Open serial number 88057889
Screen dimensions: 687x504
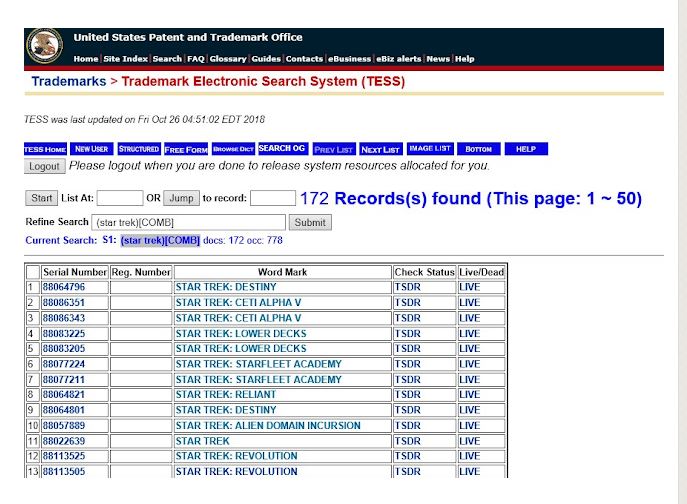pyautogui.click(x=64, y=426)
